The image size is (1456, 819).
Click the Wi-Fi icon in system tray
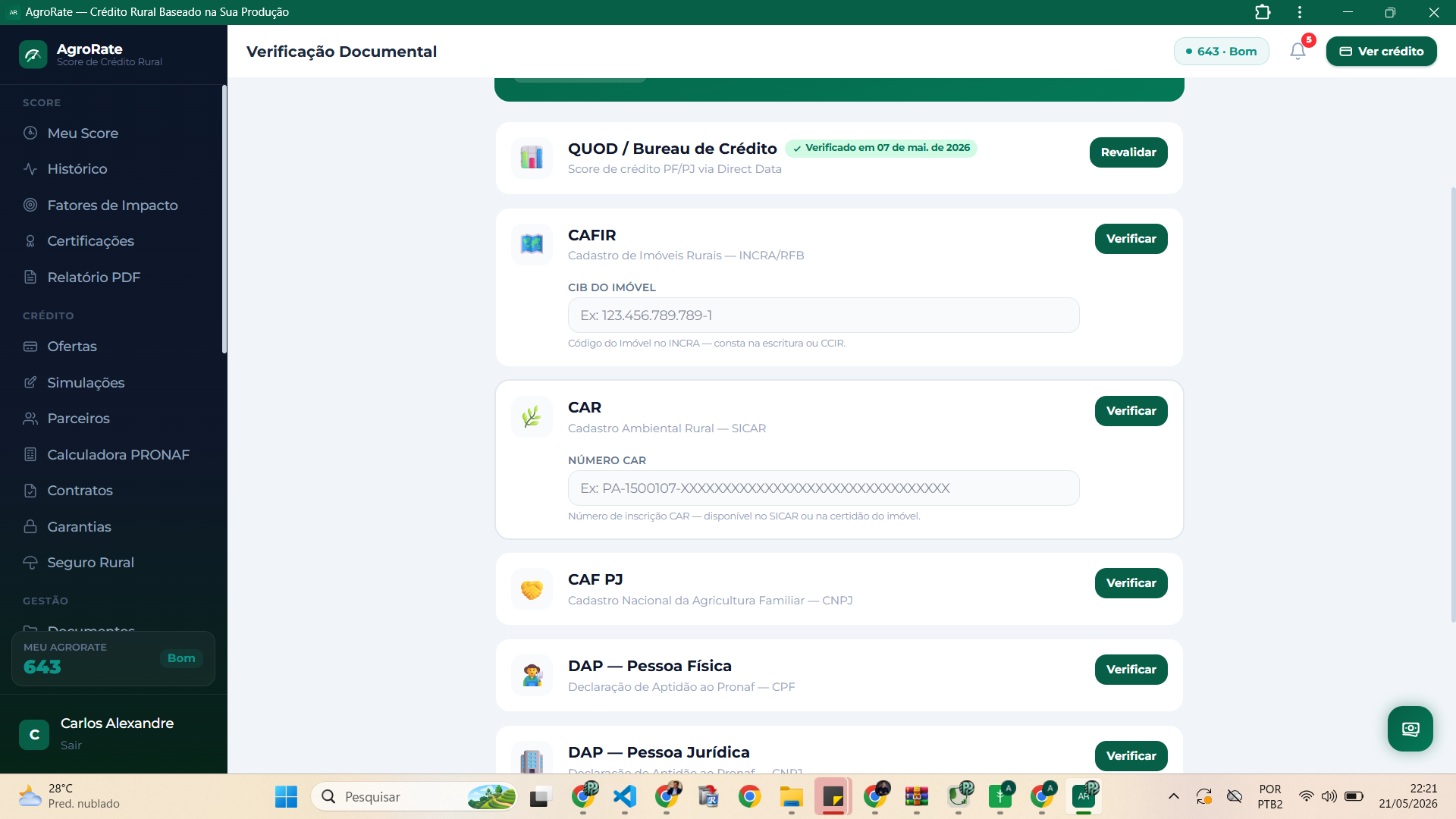[x=1306, y=796]
